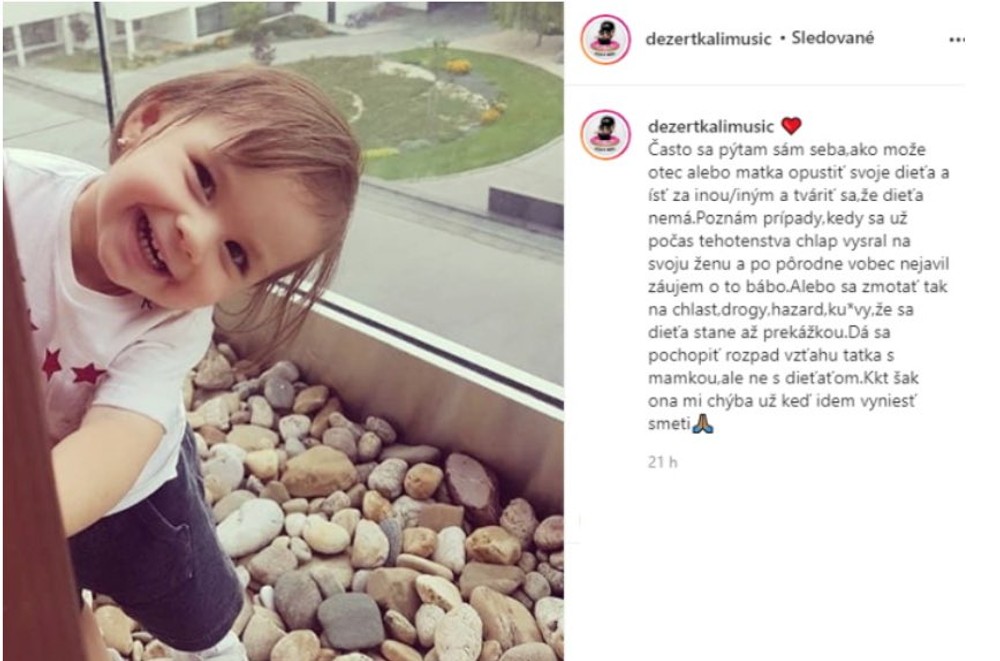Viewport: 1000px width, 661px height.
Task: Click the caption line mentioning chlast, drogy, hazard
Action: (781, 309)
